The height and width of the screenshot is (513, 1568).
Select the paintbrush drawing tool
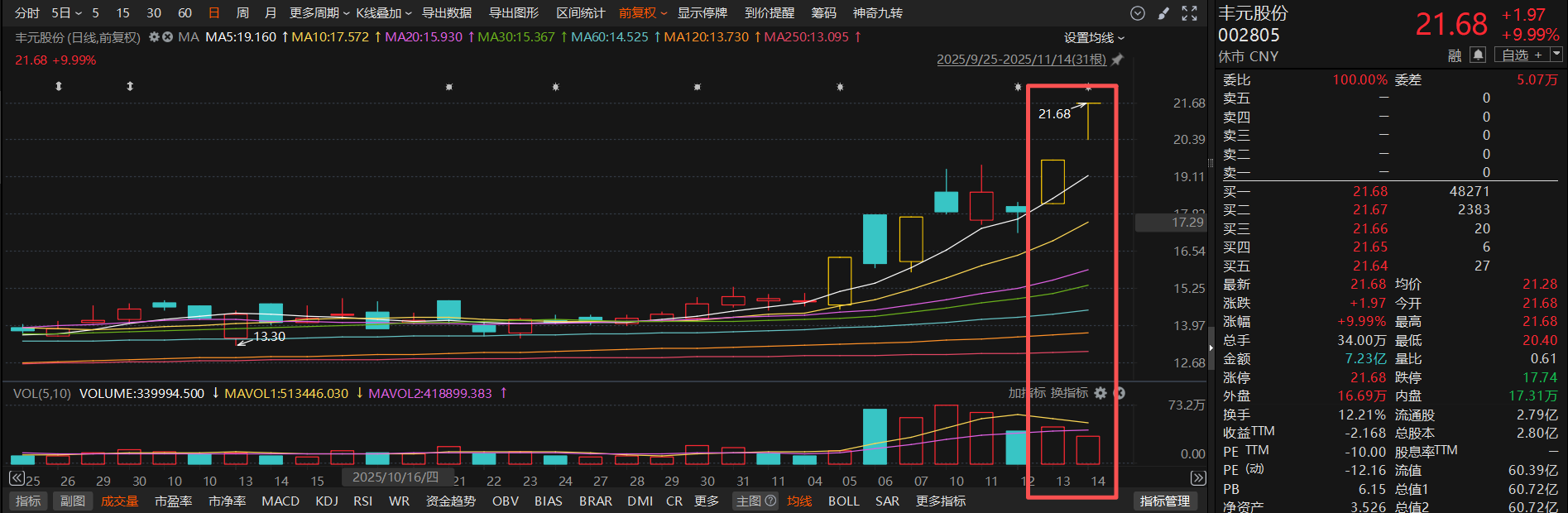click(1163, 13)
